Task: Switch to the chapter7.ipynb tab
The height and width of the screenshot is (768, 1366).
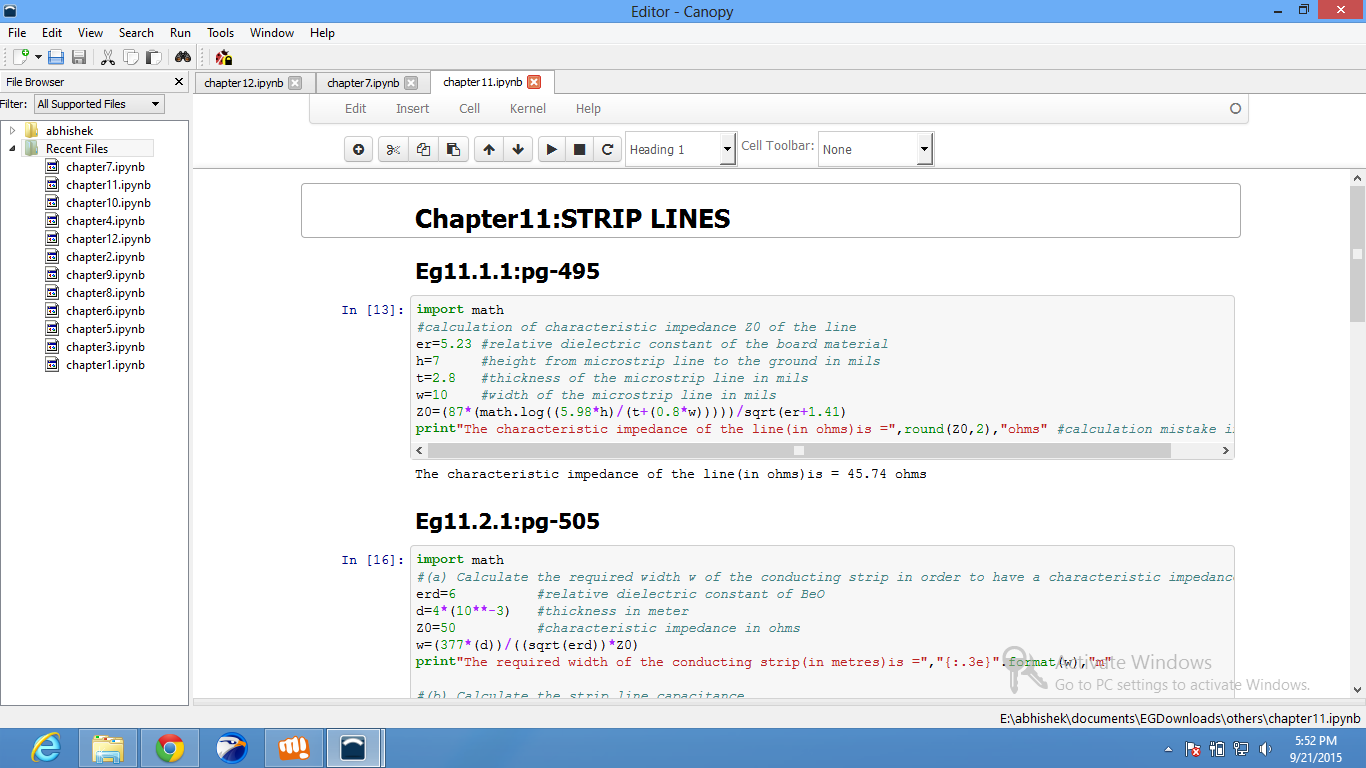Action: [362, 83]
